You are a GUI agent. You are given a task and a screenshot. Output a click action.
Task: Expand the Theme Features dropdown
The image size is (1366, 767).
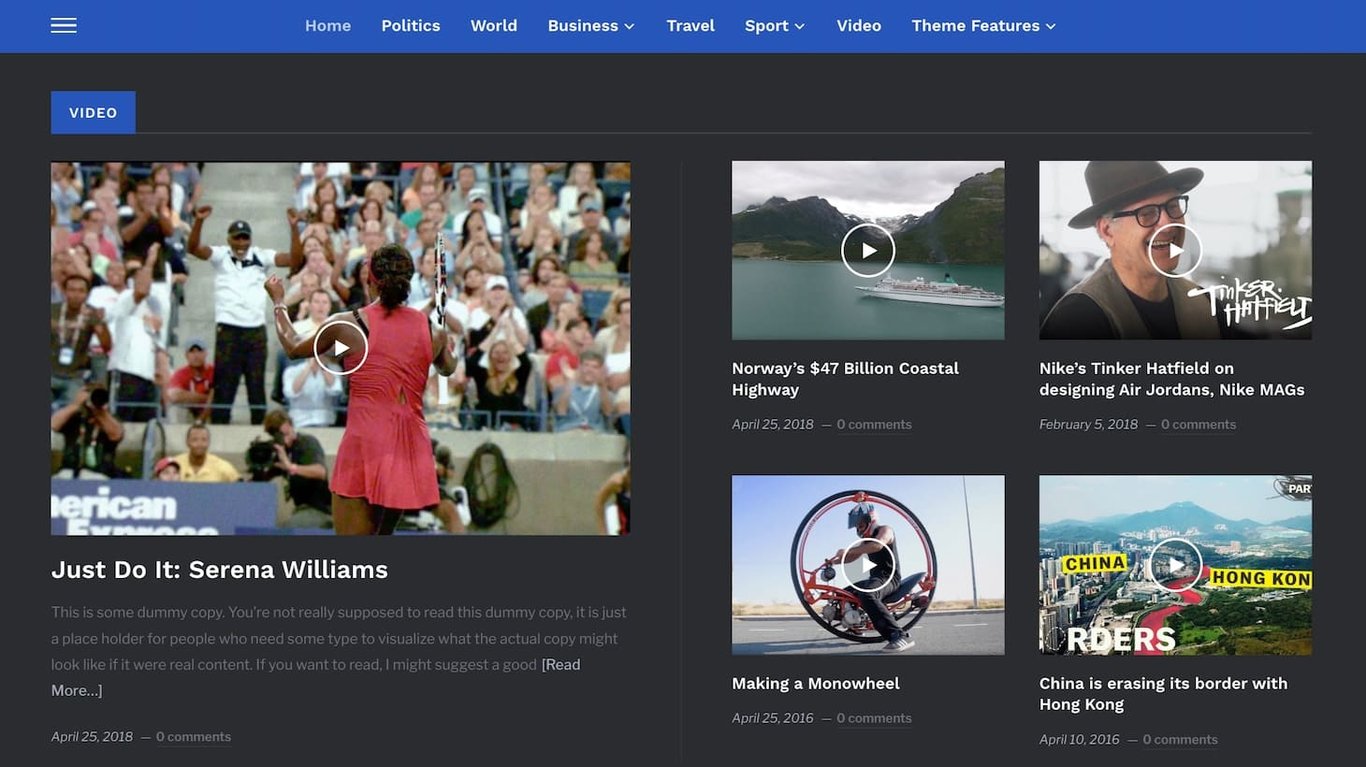pyautogui.click(x=983, y=25)
